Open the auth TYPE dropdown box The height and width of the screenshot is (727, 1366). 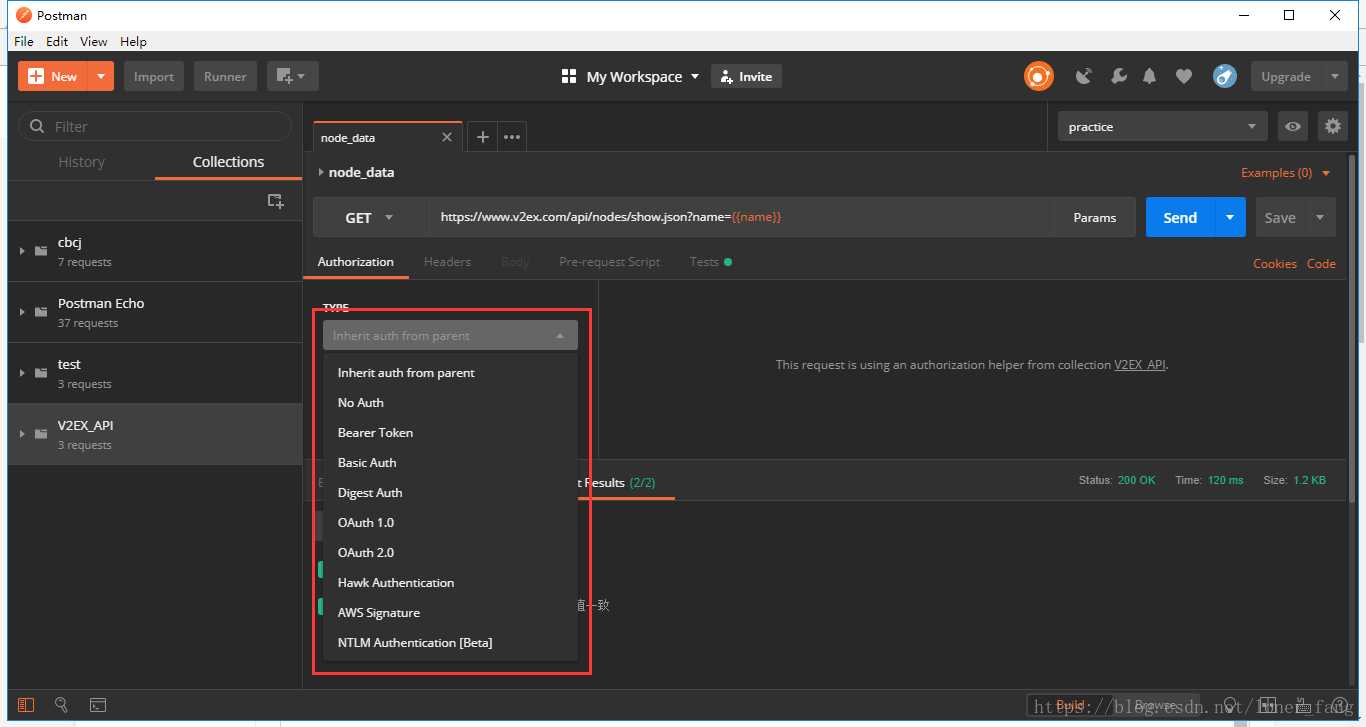tap(450, 335)
